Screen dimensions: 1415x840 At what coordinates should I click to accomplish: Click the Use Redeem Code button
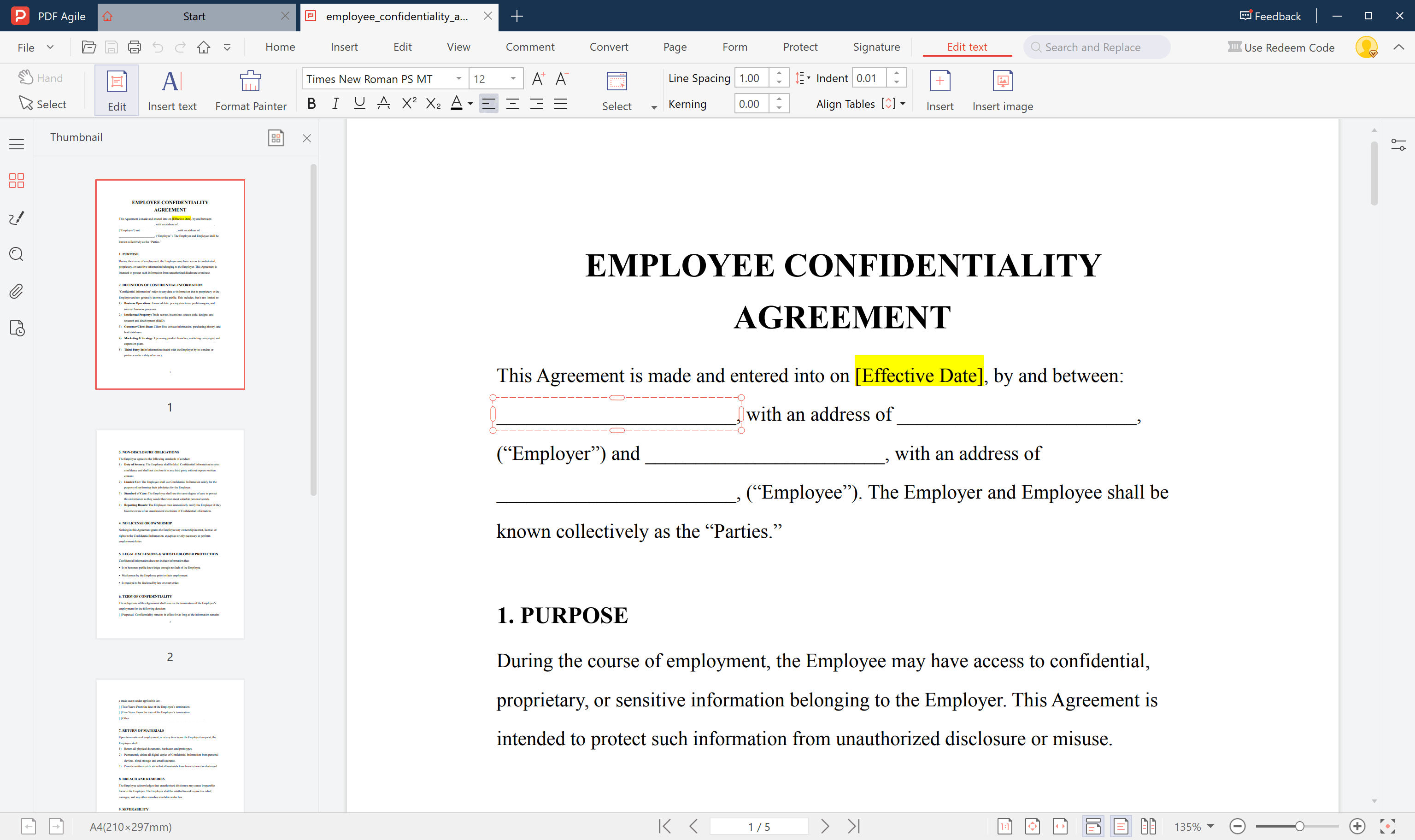click(1281, 47)
